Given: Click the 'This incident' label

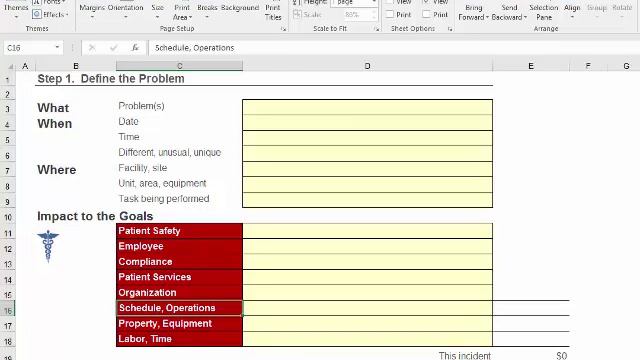Looking at the screenshot, I should click(465, 356).
